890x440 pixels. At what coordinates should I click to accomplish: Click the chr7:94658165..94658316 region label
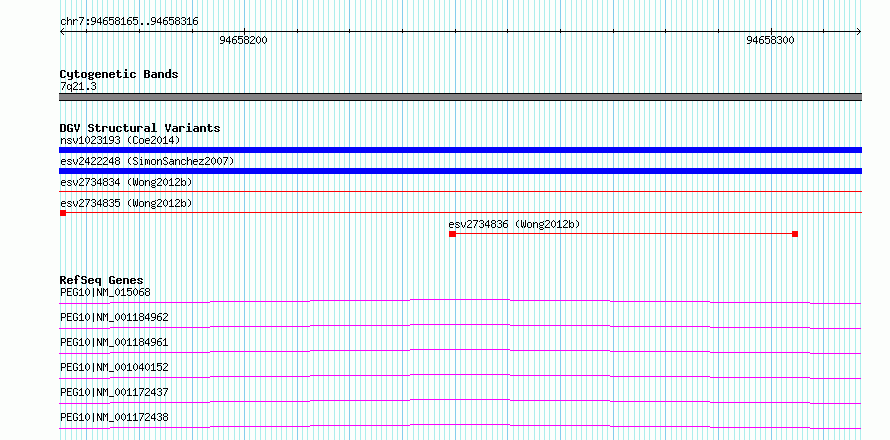(129, 22)
